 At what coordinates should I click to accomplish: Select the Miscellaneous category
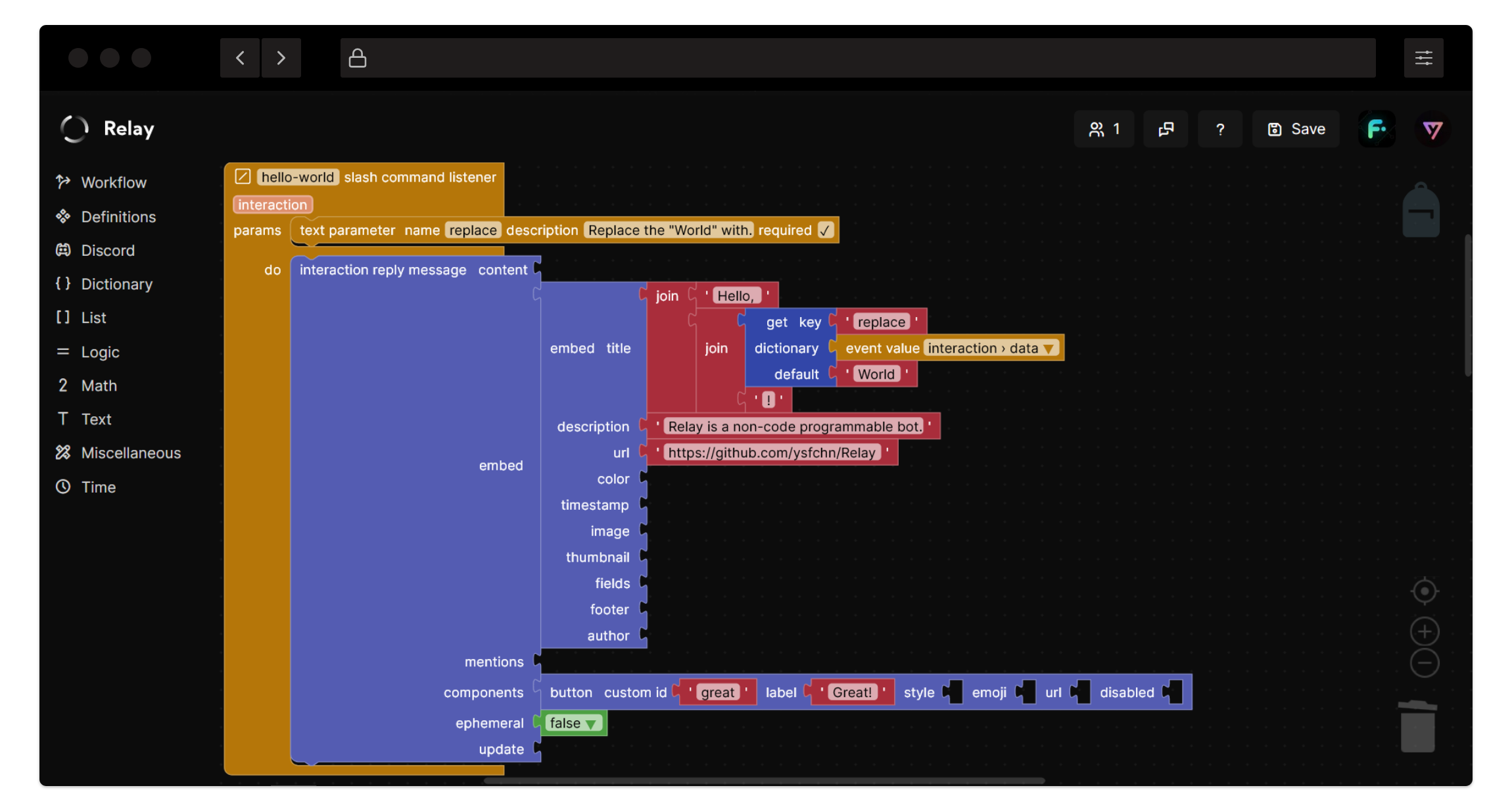coord(131,453)
